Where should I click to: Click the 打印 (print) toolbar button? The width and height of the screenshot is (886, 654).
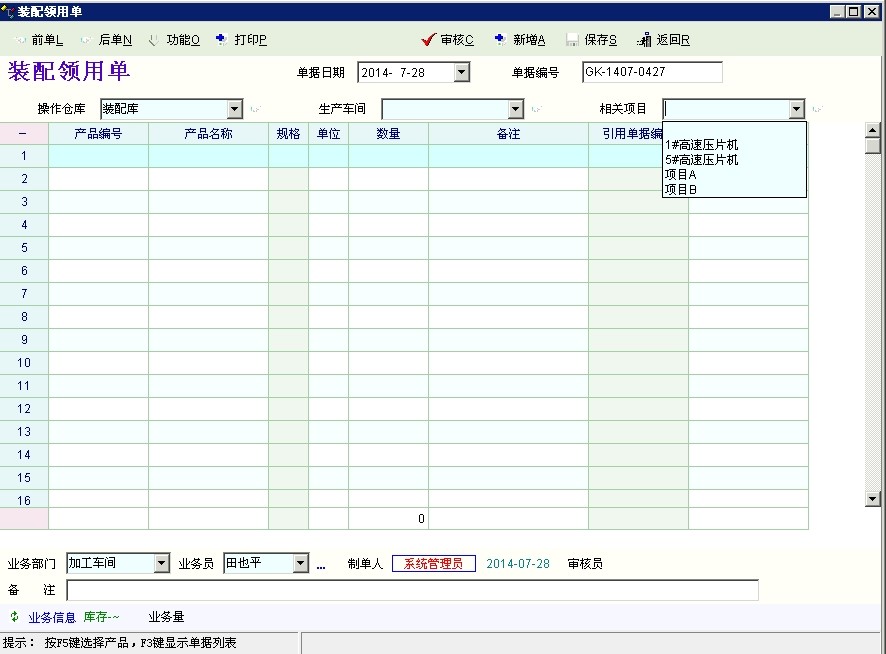(241, 40)
